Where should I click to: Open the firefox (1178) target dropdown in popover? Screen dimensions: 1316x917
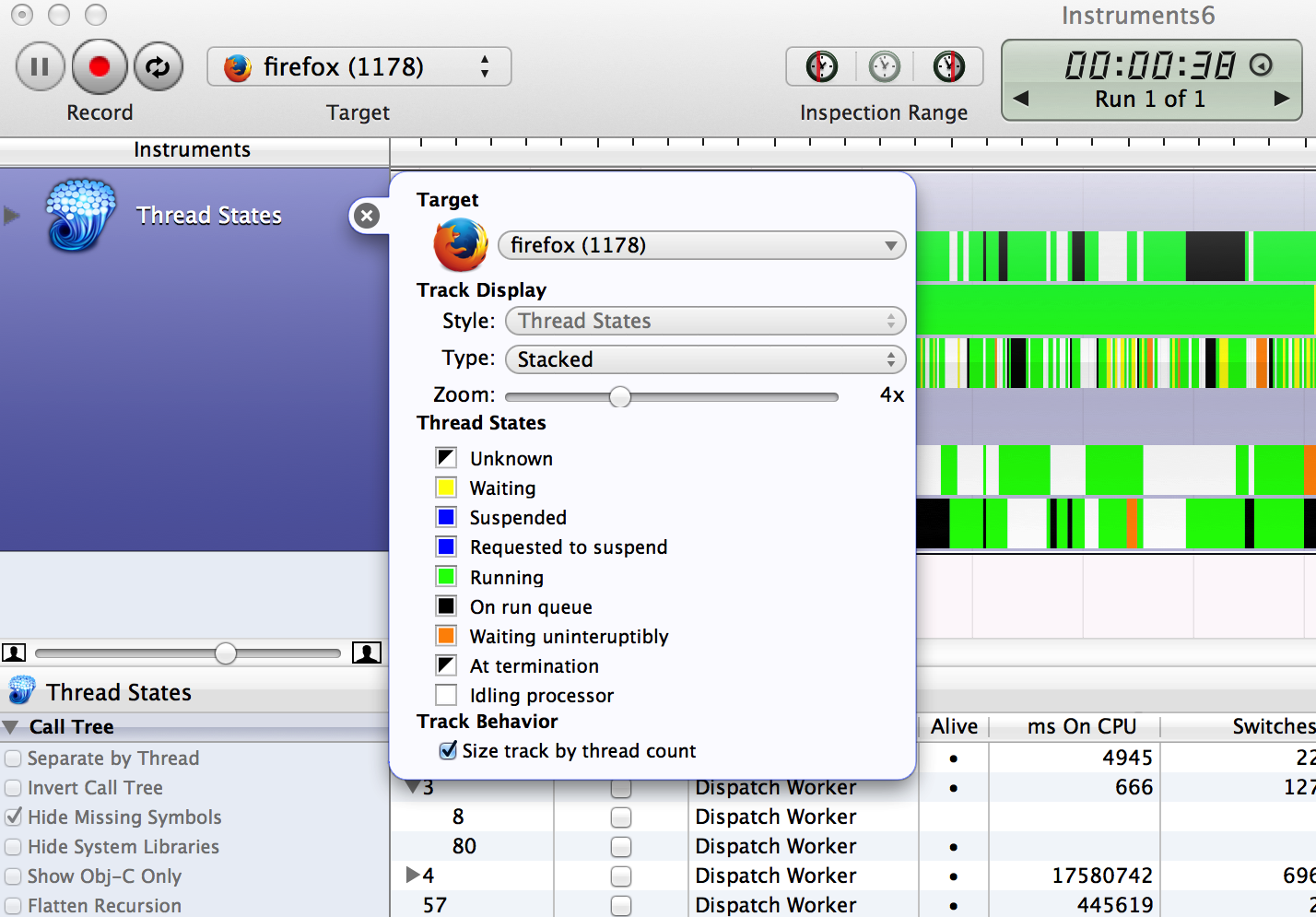pos(701,246)
